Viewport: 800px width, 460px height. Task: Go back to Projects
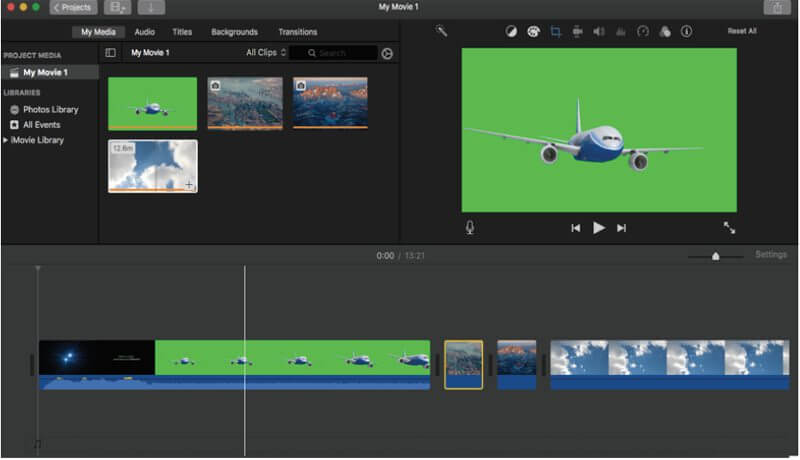coord(73,8)
